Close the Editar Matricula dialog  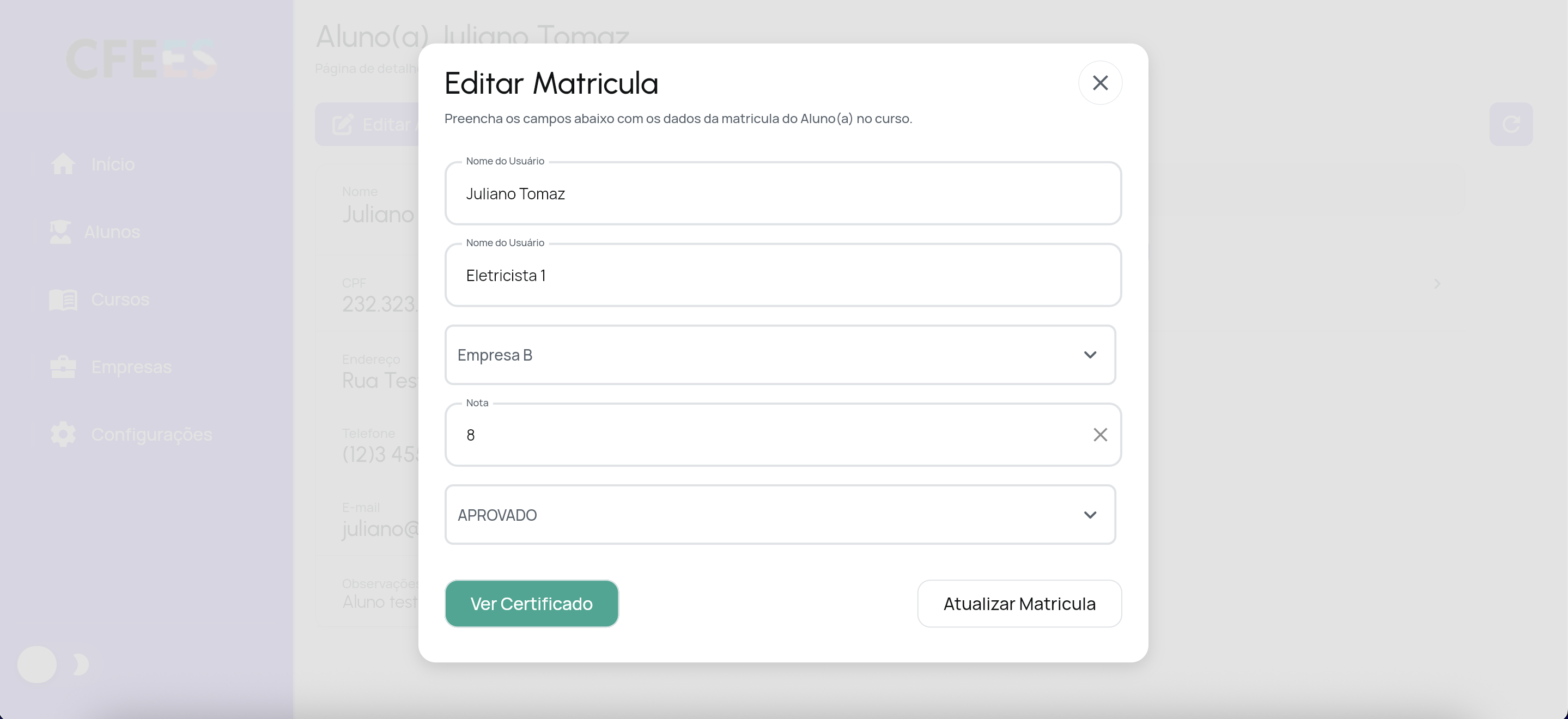(x=1100, y=82)
